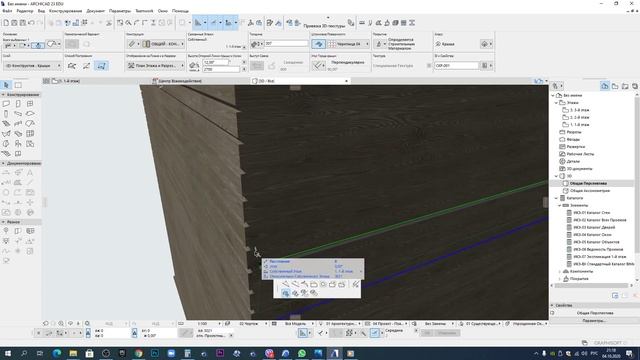Select the Wall tool
640x360 pixels.
tap(6, 104)
